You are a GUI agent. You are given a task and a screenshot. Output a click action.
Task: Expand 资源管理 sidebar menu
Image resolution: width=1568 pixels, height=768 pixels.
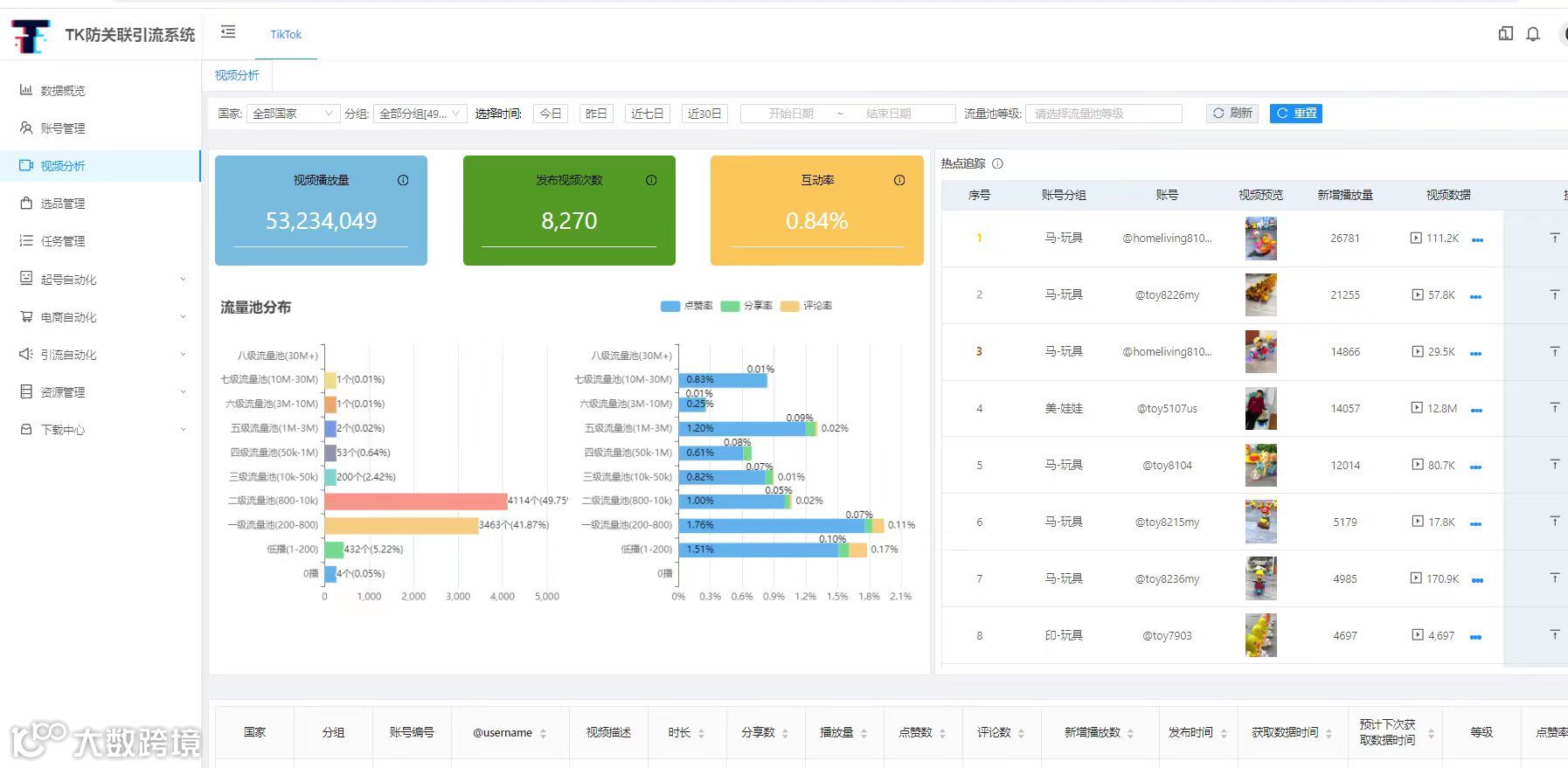101,392
